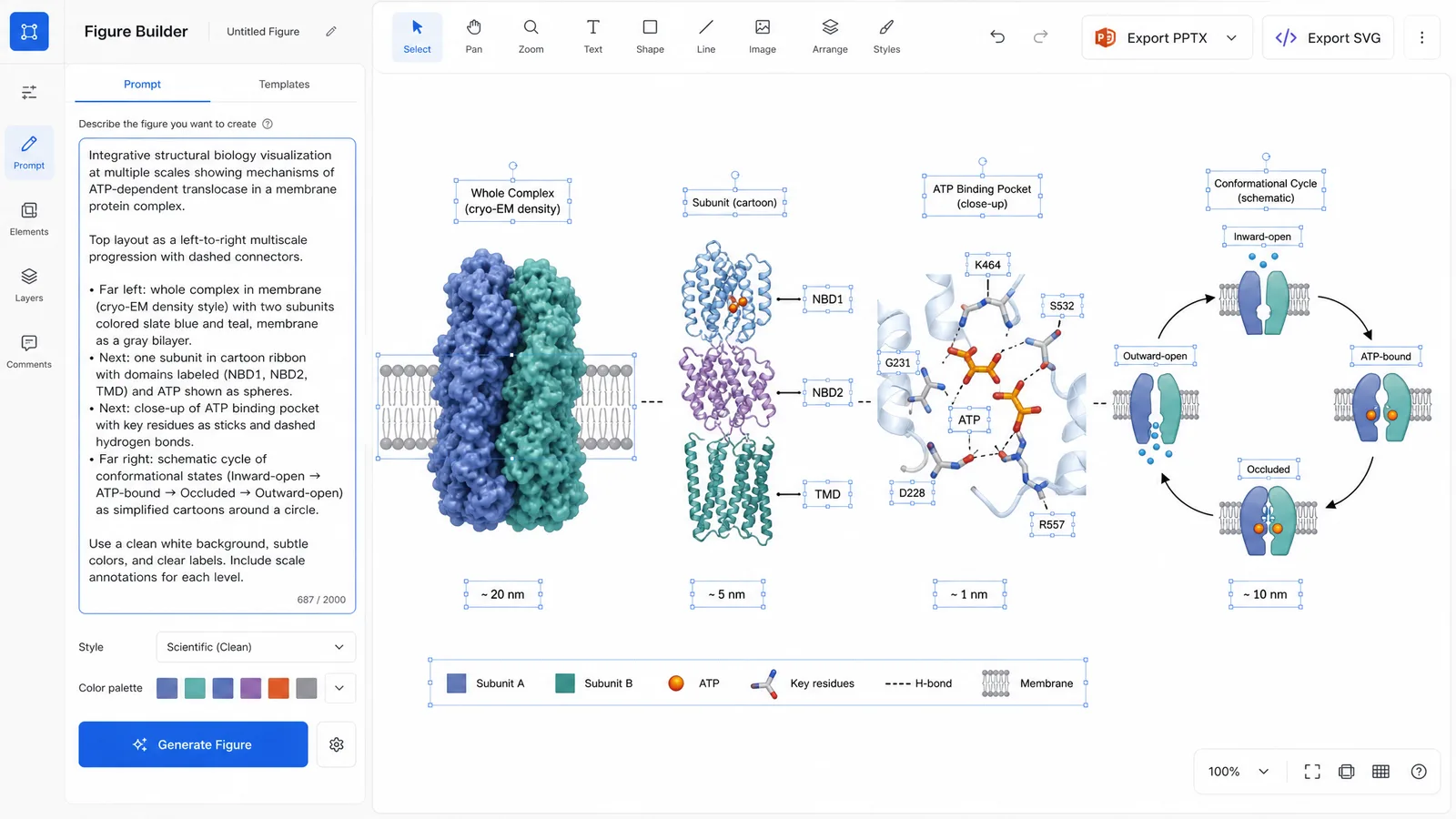Select the ~ 5 nm scale annotation
The height and width of the screenshot is (819, 1456).
pos(727,594)
